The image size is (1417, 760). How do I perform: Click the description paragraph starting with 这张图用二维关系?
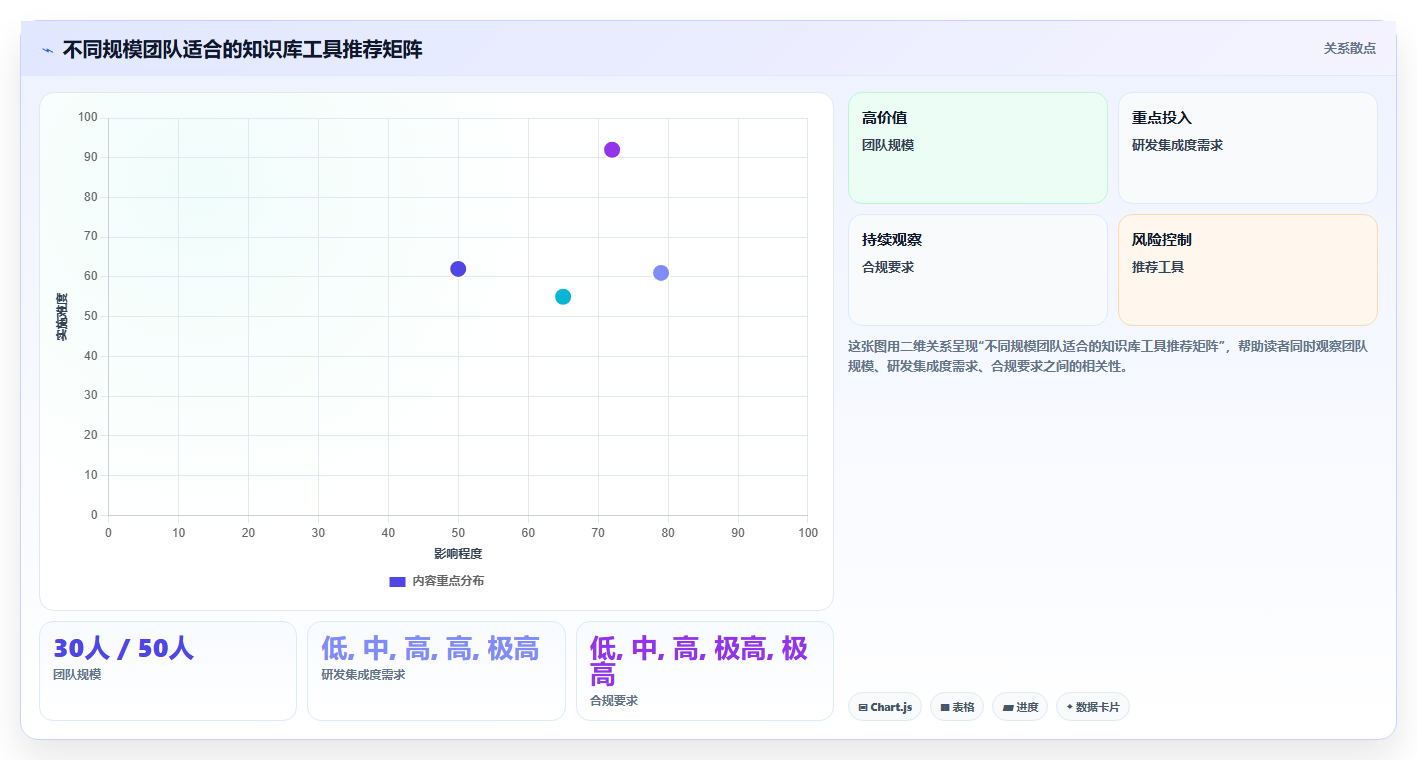click(x=1108, y=356)
